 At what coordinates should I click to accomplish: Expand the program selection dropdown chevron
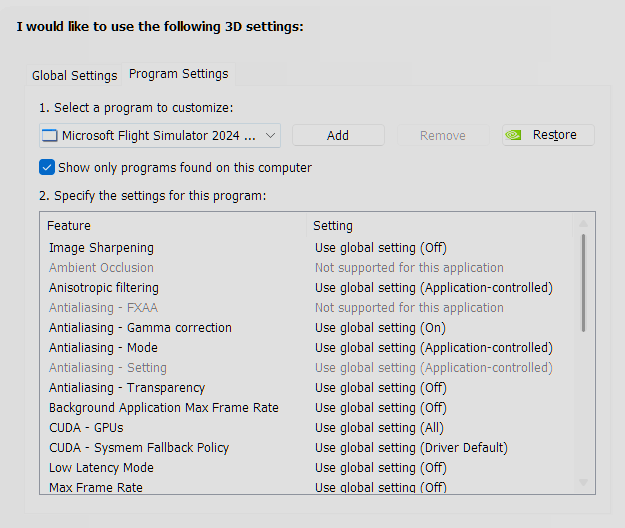click(x=270, y=135)
